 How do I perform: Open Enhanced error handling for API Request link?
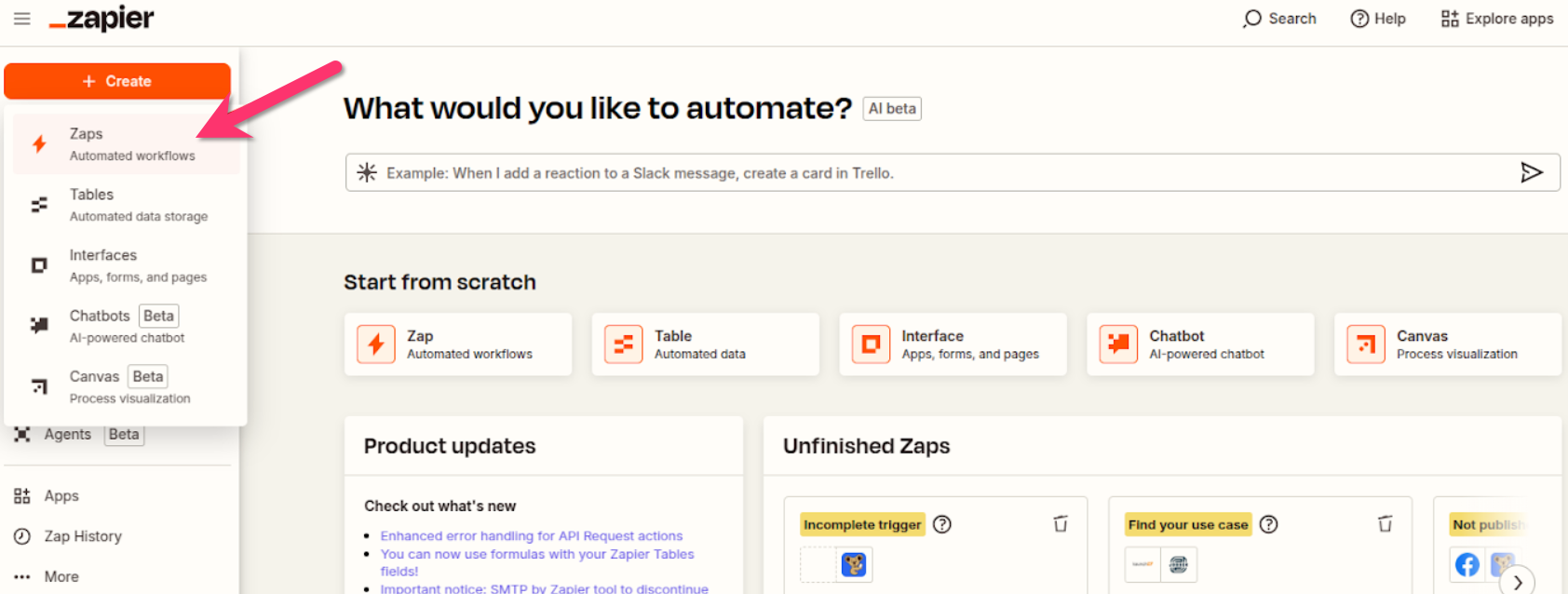(x=531, y=536)
